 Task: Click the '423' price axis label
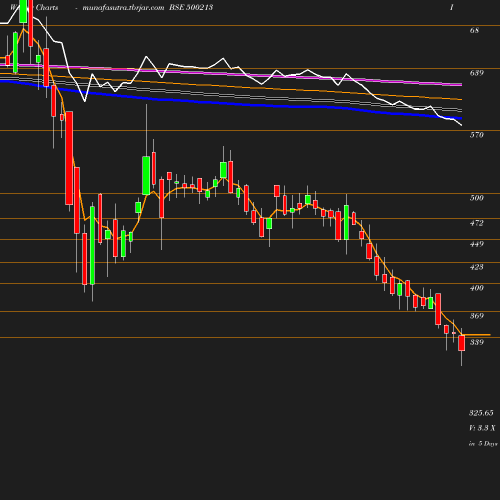pyautogui.click(x=477, y=267)
